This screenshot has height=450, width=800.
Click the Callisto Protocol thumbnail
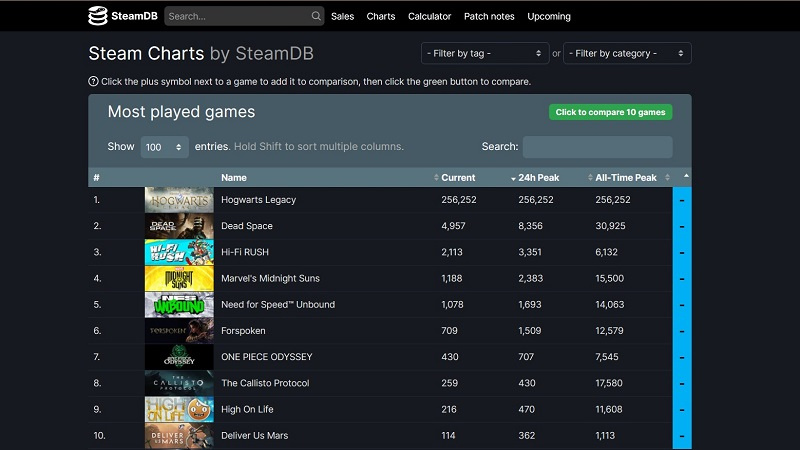179,383
